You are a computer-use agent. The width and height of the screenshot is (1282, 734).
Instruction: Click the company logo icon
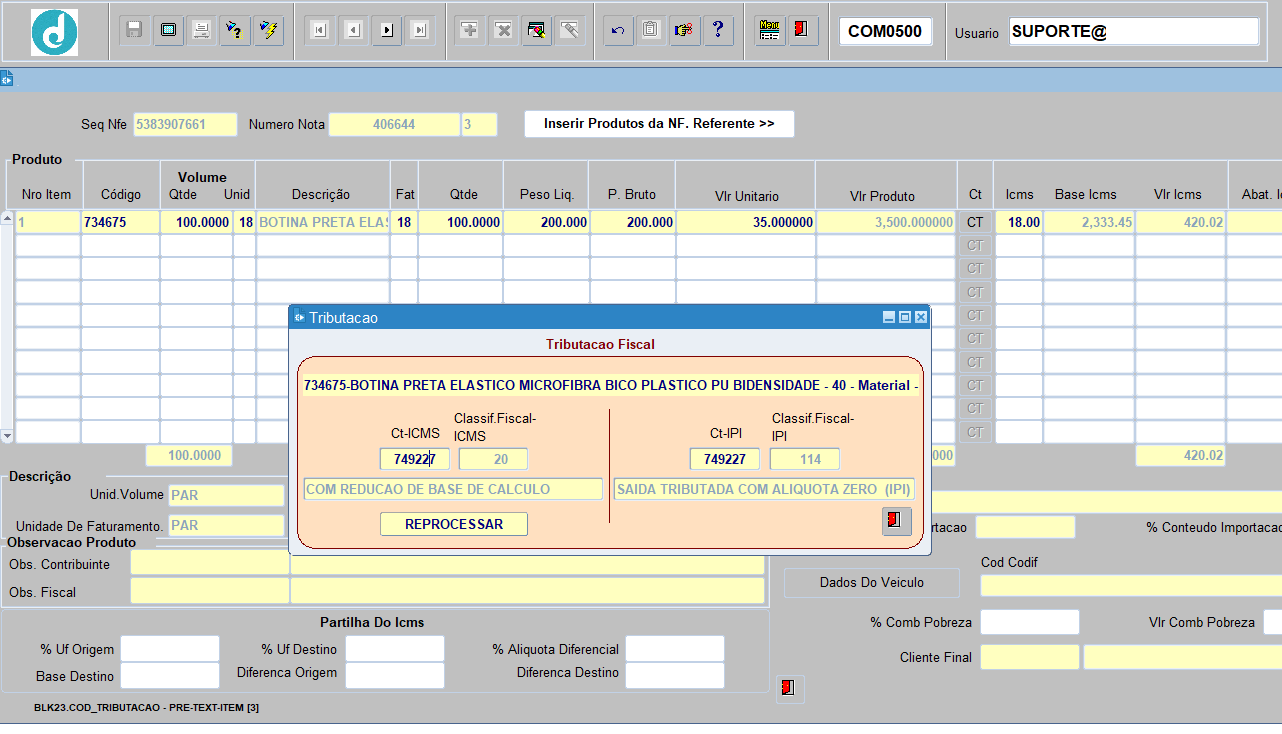(54, 32)
